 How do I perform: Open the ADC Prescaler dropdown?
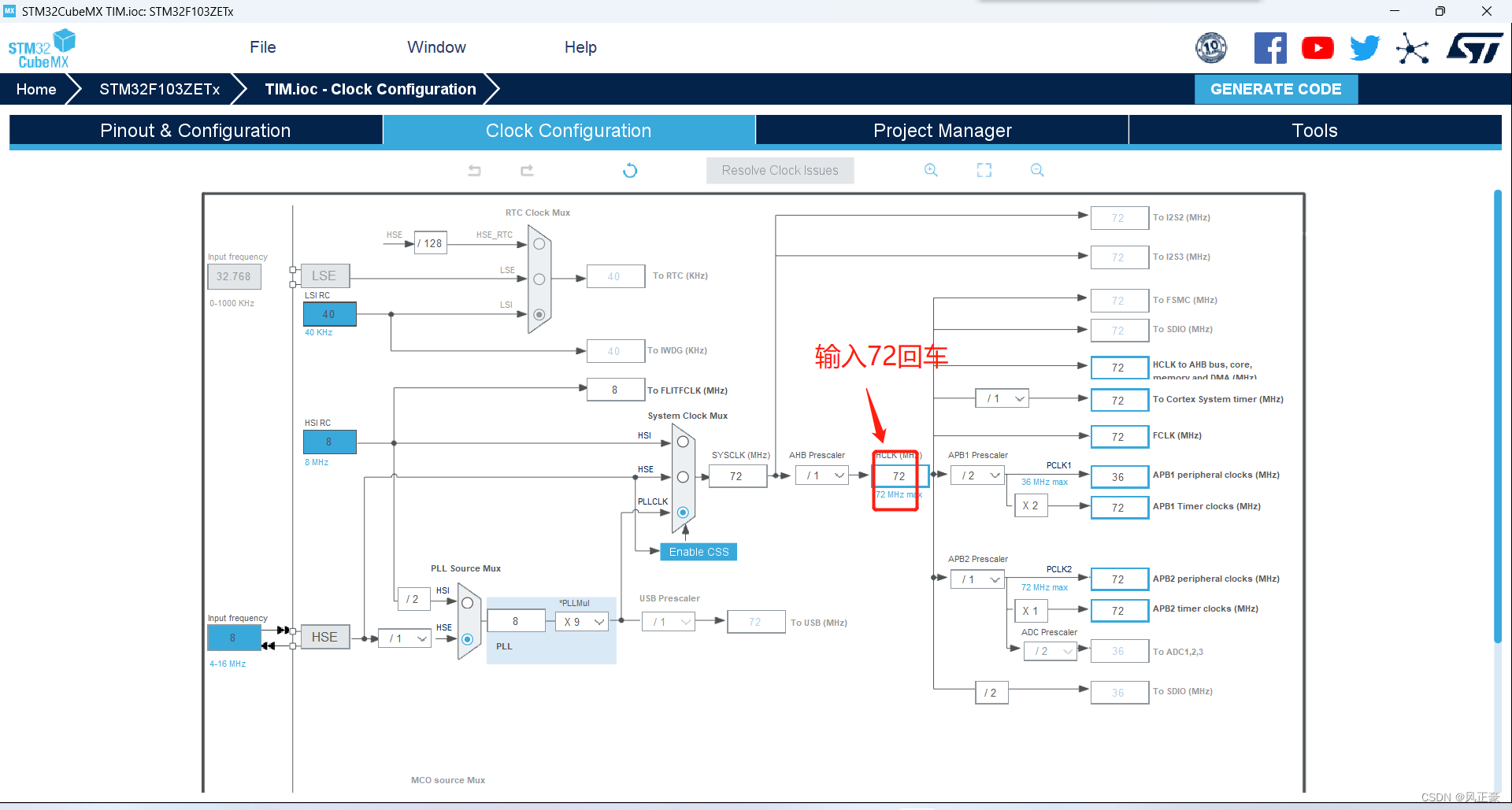click(x=1050, y=651)
